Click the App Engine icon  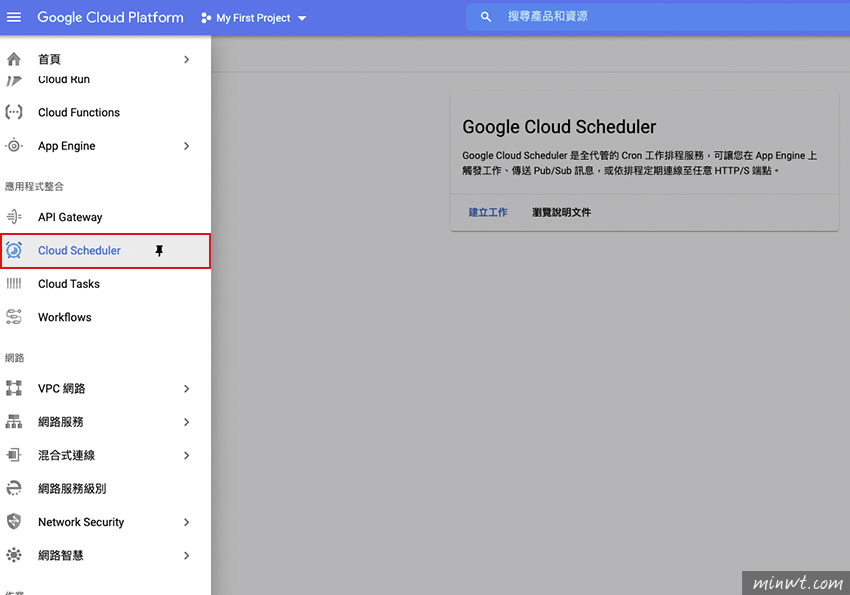[14, 146]
